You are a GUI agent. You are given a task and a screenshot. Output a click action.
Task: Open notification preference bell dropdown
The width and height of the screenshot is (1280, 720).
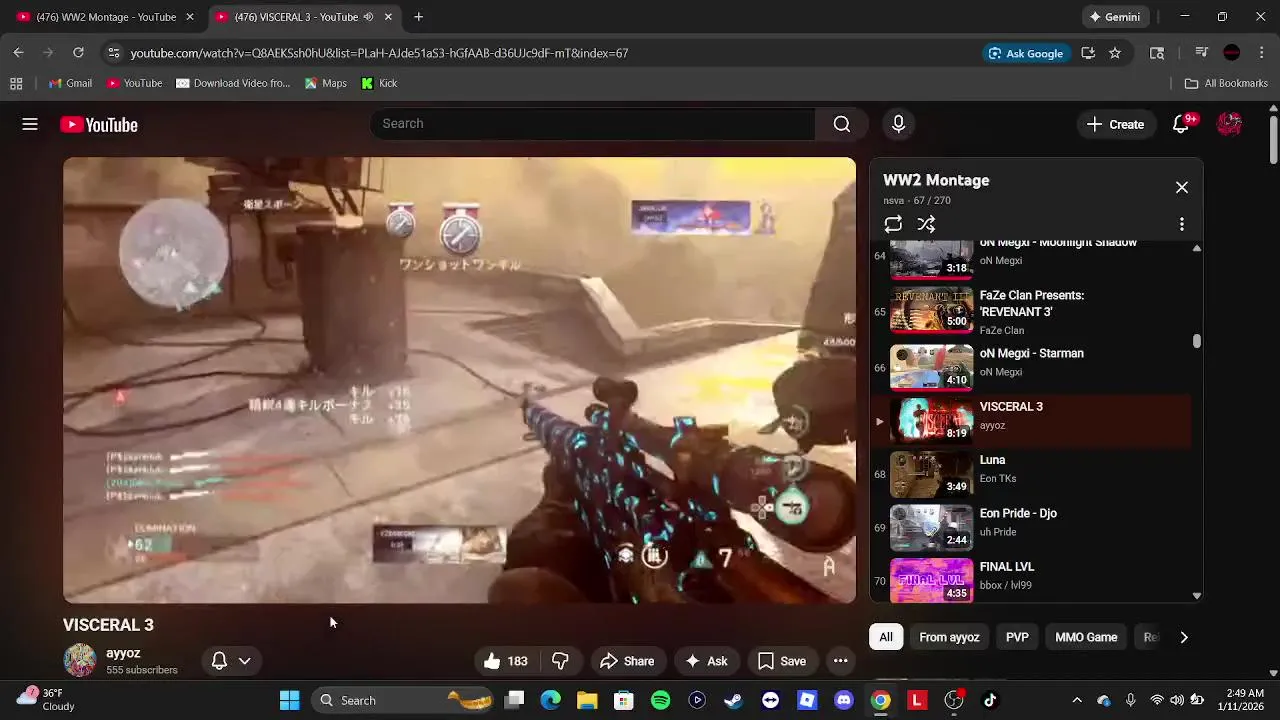[231, 661]
